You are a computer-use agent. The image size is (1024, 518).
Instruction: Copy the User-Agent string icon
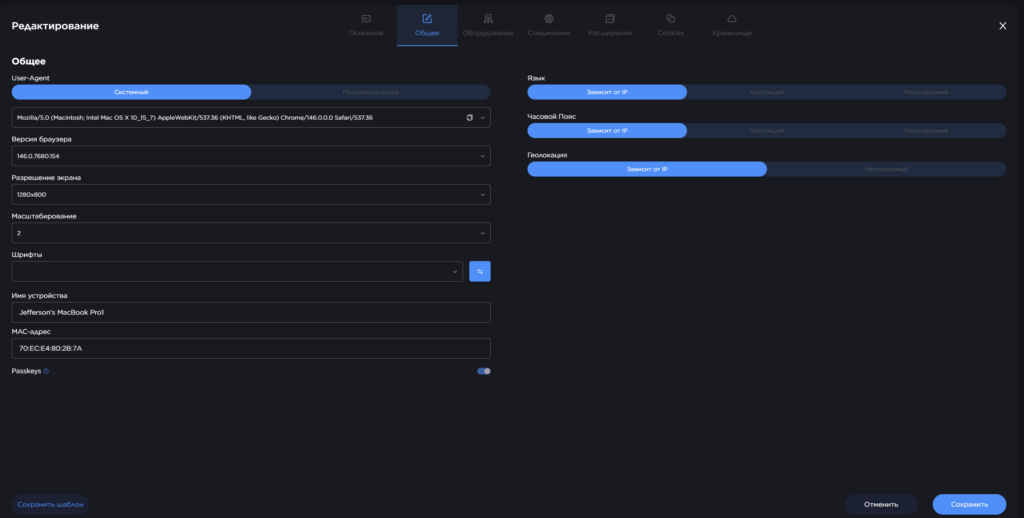pyautogui.click(x=470, y=118)
